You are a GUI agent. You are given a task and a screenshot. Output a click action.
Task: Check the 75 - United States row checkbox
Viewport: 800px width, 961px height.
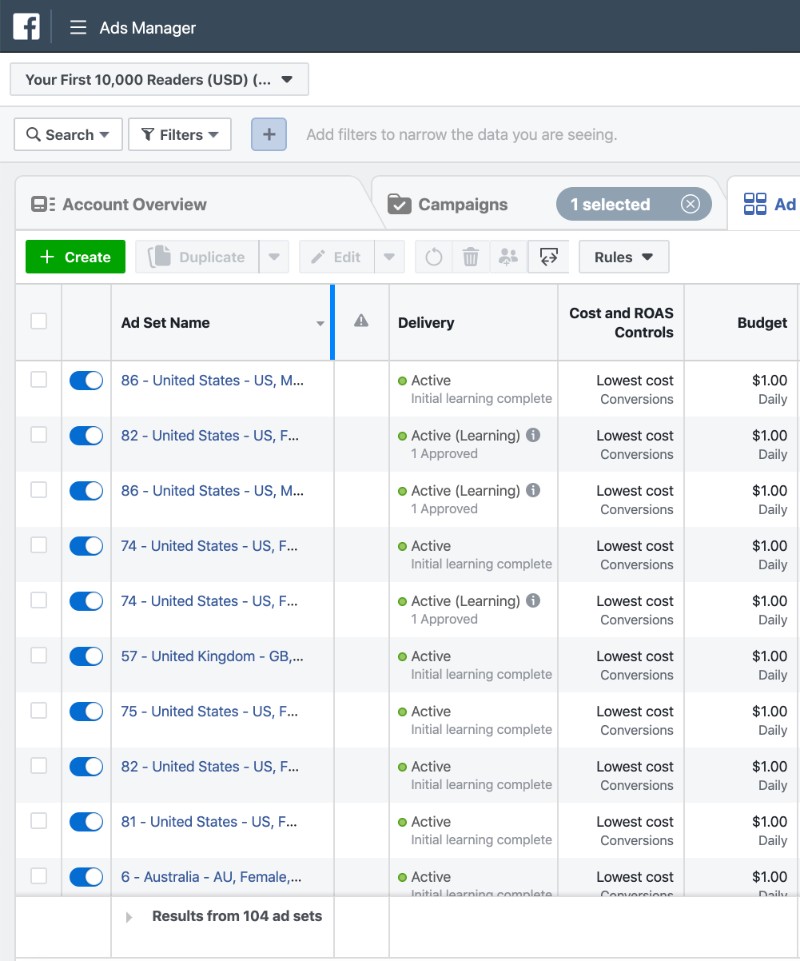pos(39,711)
